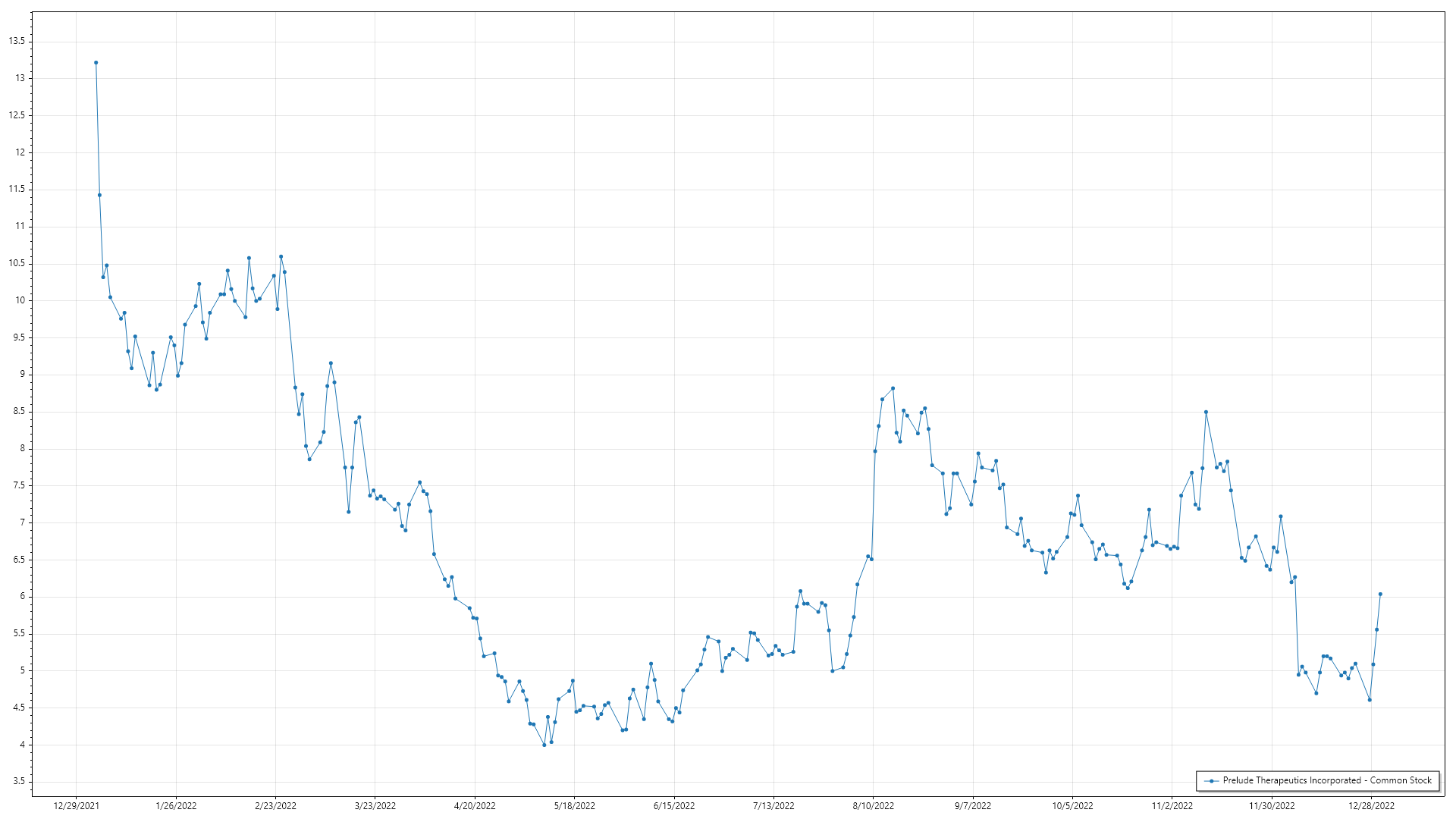Click the 13.5 y-axis value label
Image resolution: width=1456 pixels, height=819 pixels.
[17, 42]
